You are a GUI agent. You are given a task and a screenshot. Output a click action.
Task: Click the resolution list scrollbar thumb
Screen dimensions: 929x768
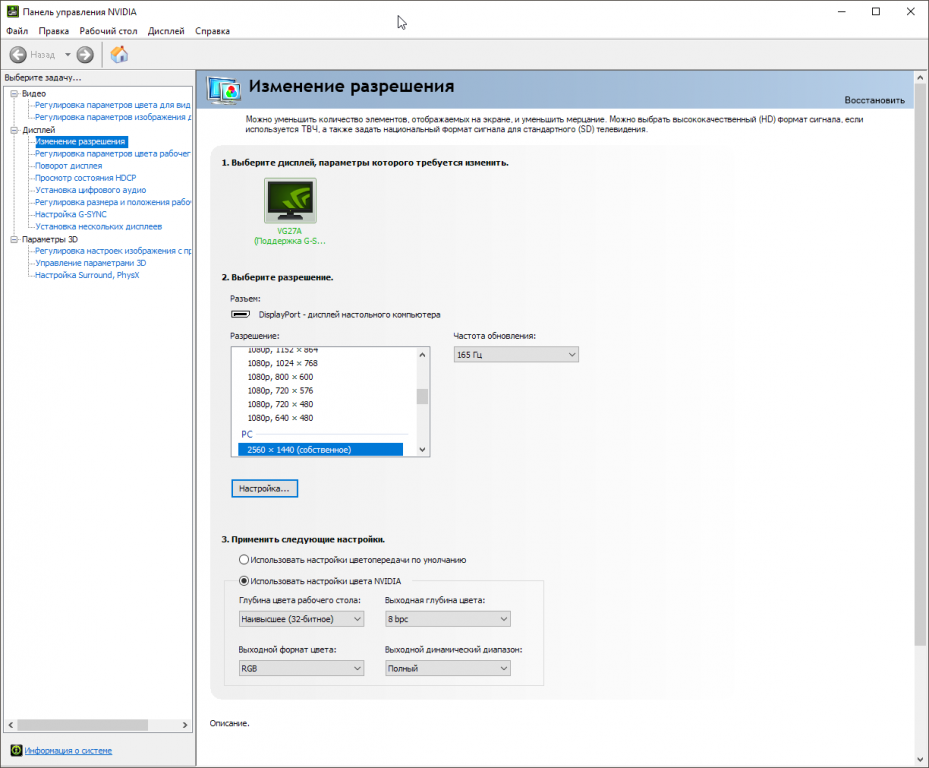422,396
